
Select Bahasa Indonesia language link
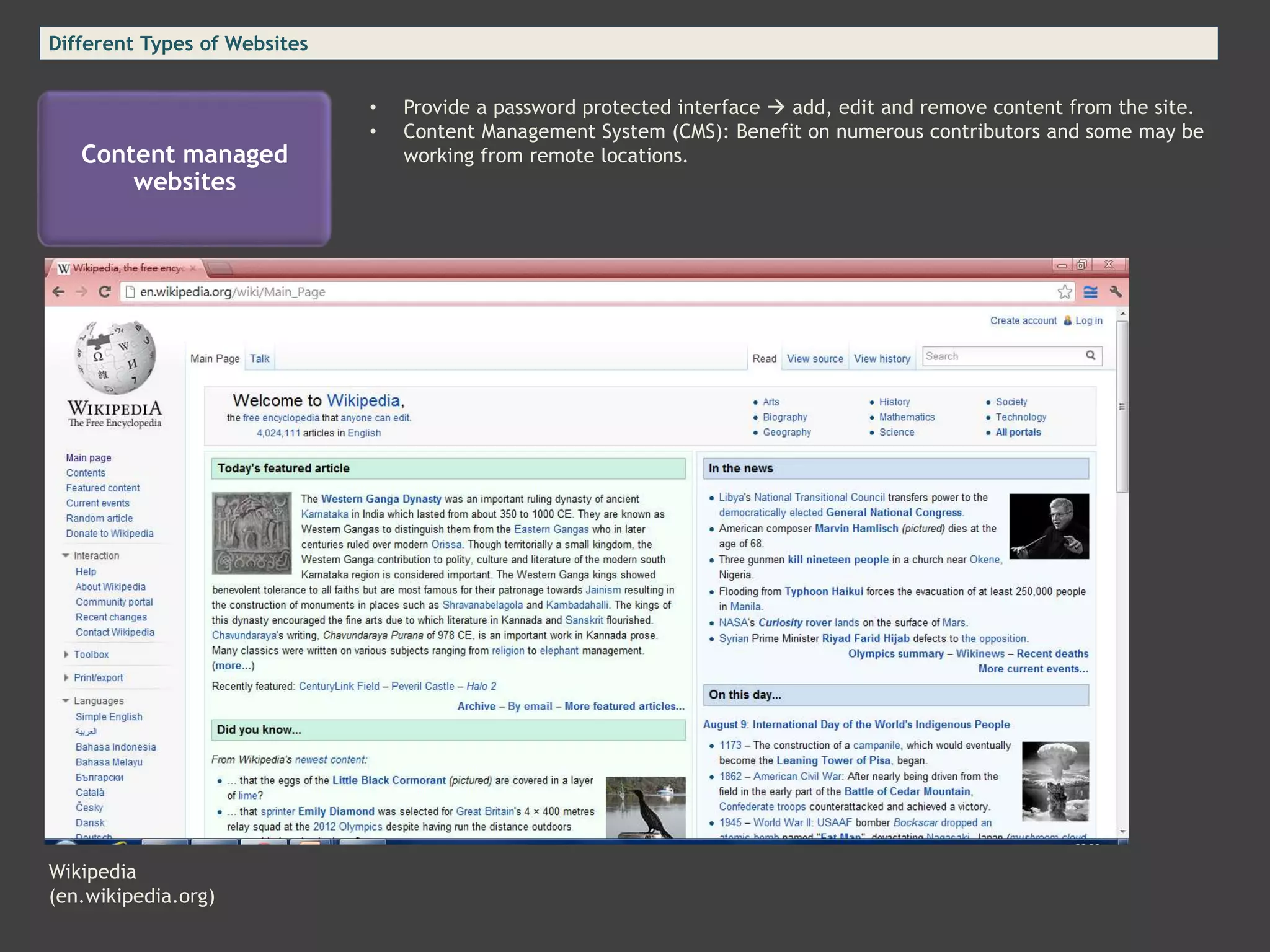point(115,747)
